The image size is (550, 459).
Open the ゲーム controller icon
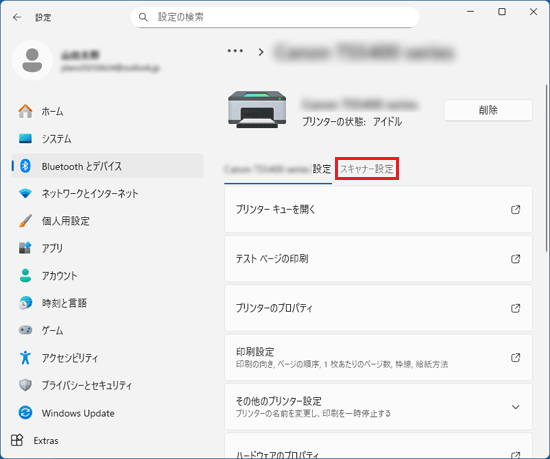(25, 330)
